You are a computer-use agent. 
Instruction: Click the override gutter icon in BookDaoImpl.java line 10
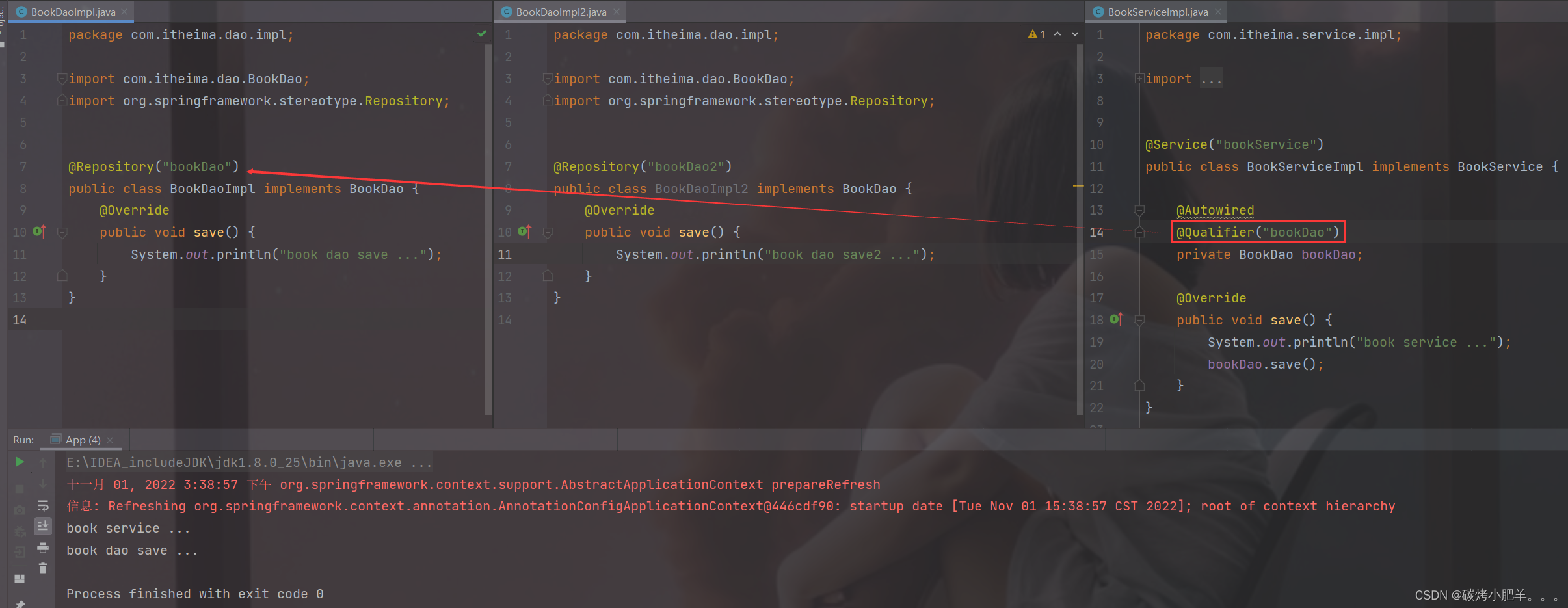(x=39, y=231)
